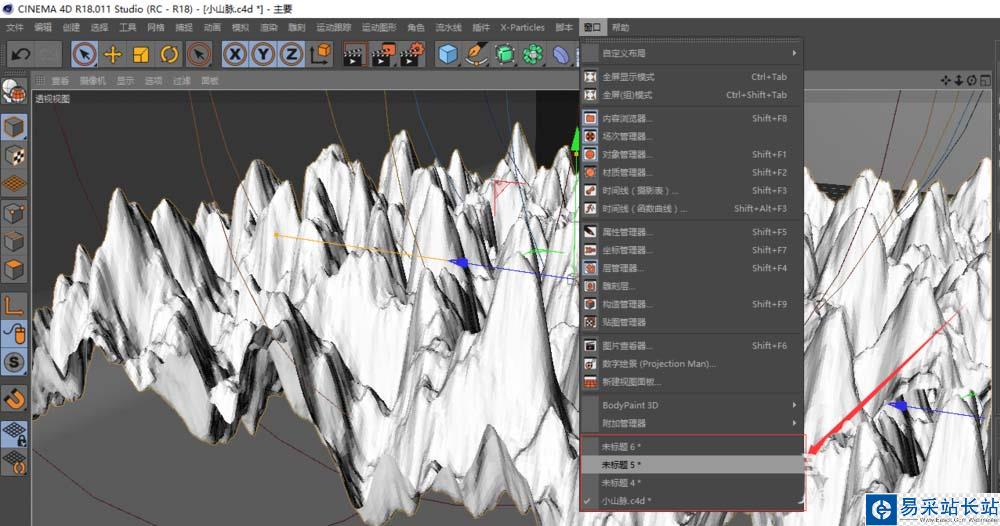Viewport: 1000px width, 526px height.
Task: Switch to Texture mode checkered cube
Action: click(x=14, y=156)
